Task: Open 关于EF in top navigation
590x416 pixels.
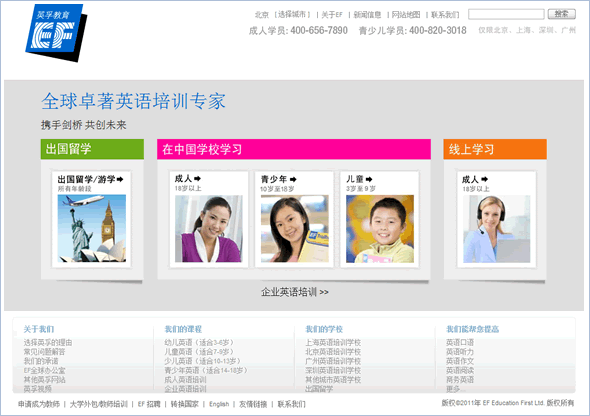Action: click(332, 15)
